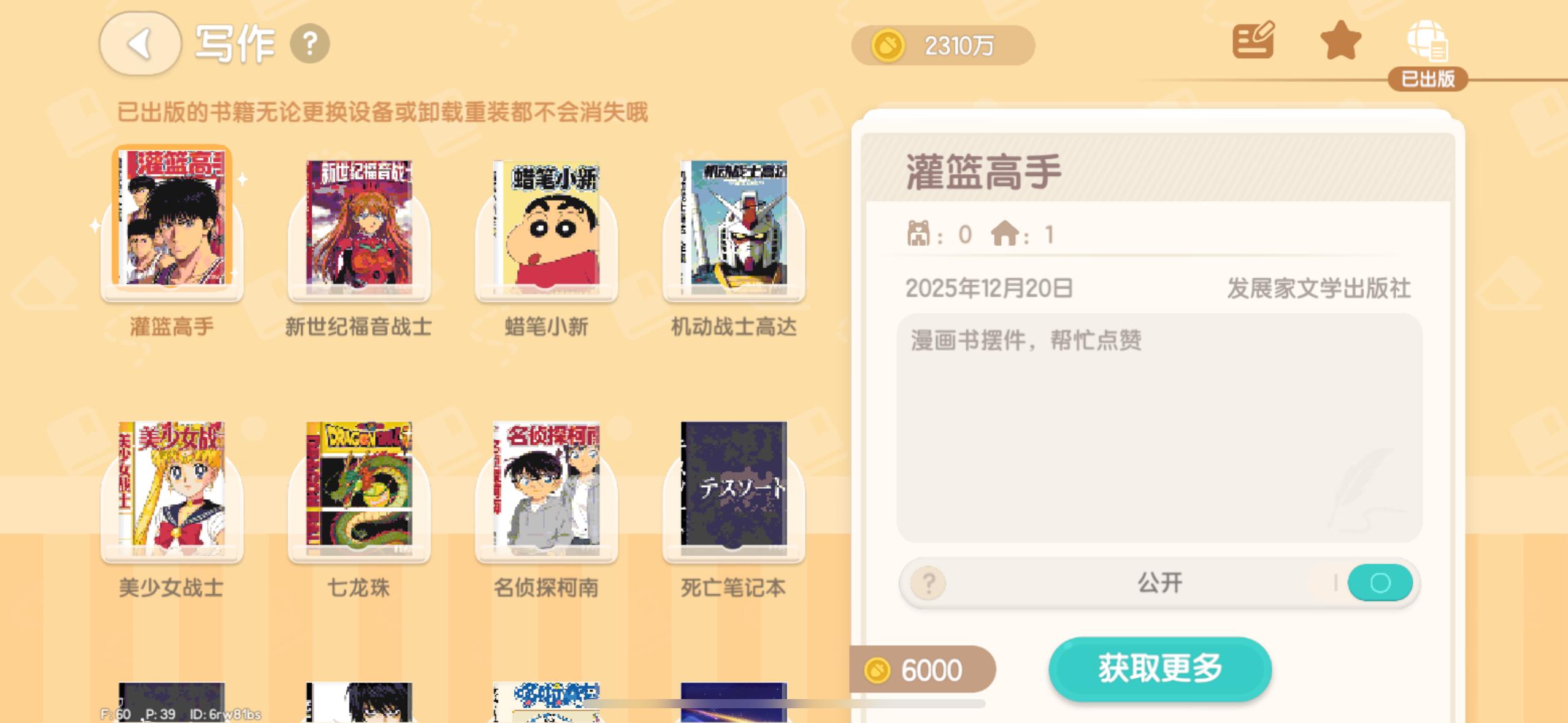The height and width of the screenshot is (723, 1568).
Task: Tap the 6000 coin price tag
Action: point(922,670)
